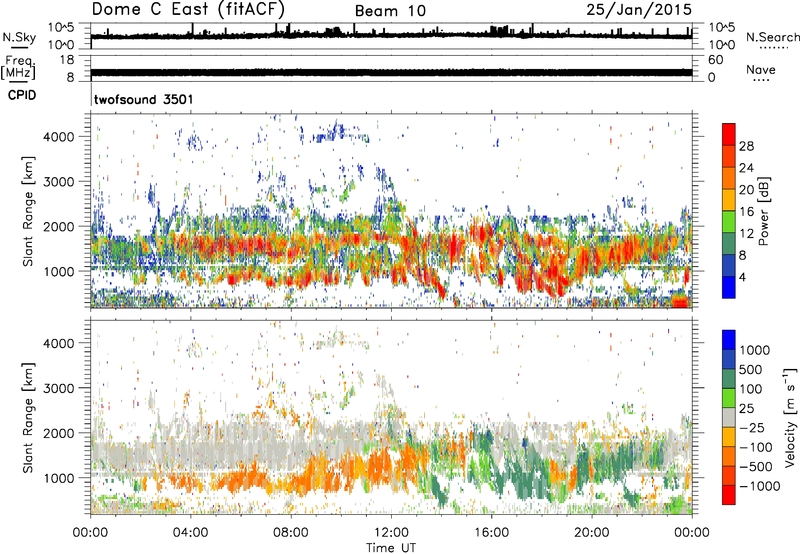Click the '12:00' time axis tick label
The height and width of the screenshot is (554, 800).
[391, 533]
